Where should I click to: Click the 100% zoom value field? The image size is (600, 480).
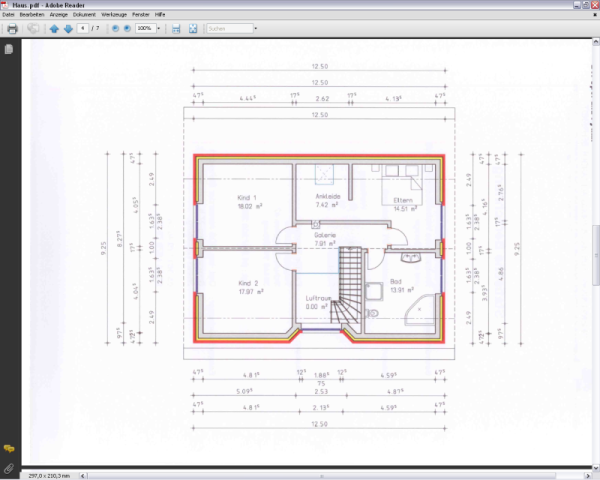(144, 29)
